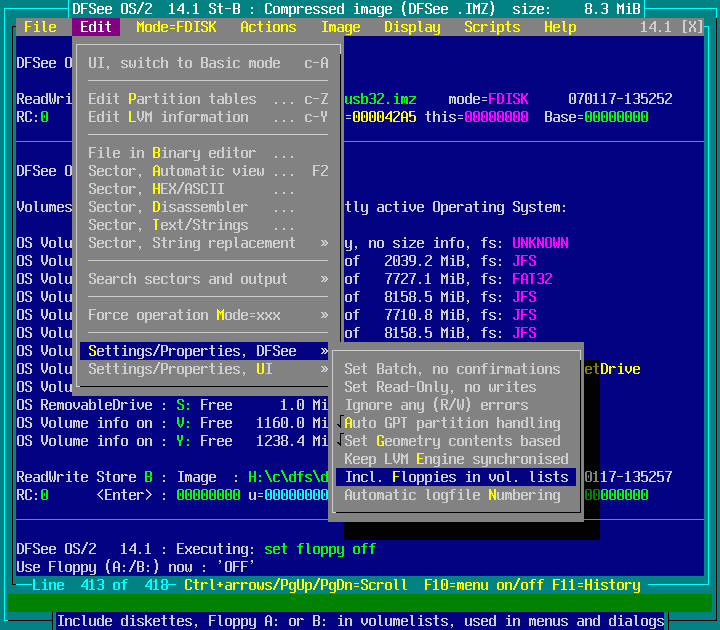The image size is (720, 630).
Task: Toggle Set Batch, no confirmations
Action: click(456, 369)
